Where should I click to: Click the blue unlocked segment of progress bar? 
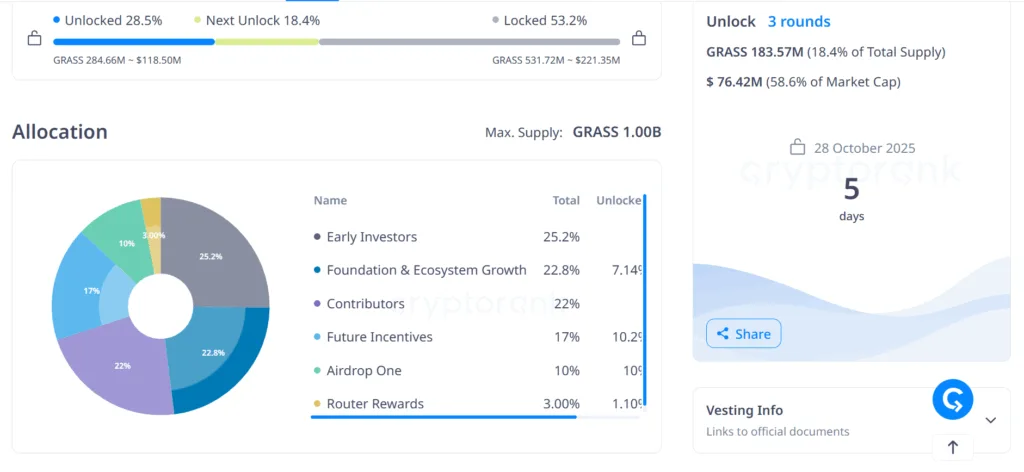tap(133, 42)
